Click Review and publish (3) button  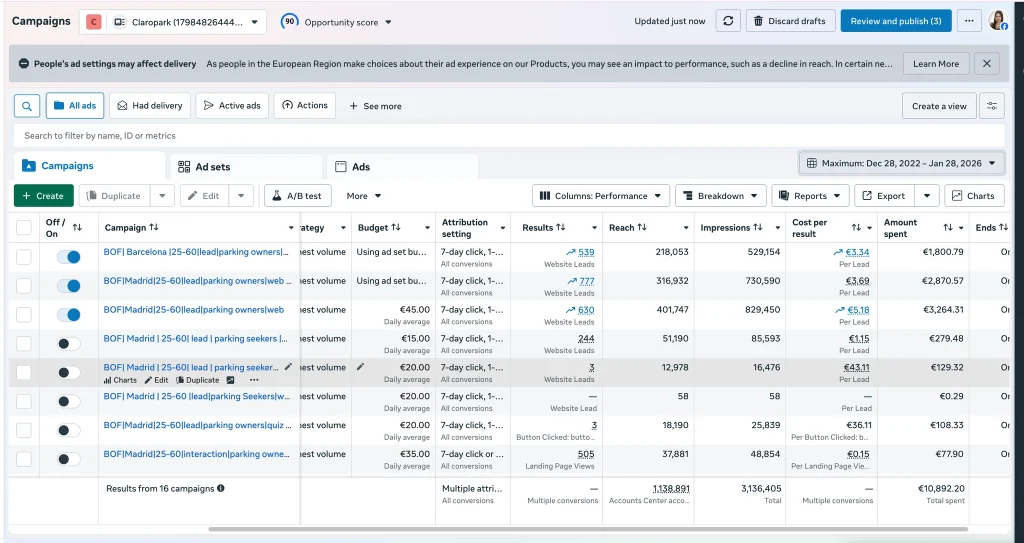pos(895,21)
